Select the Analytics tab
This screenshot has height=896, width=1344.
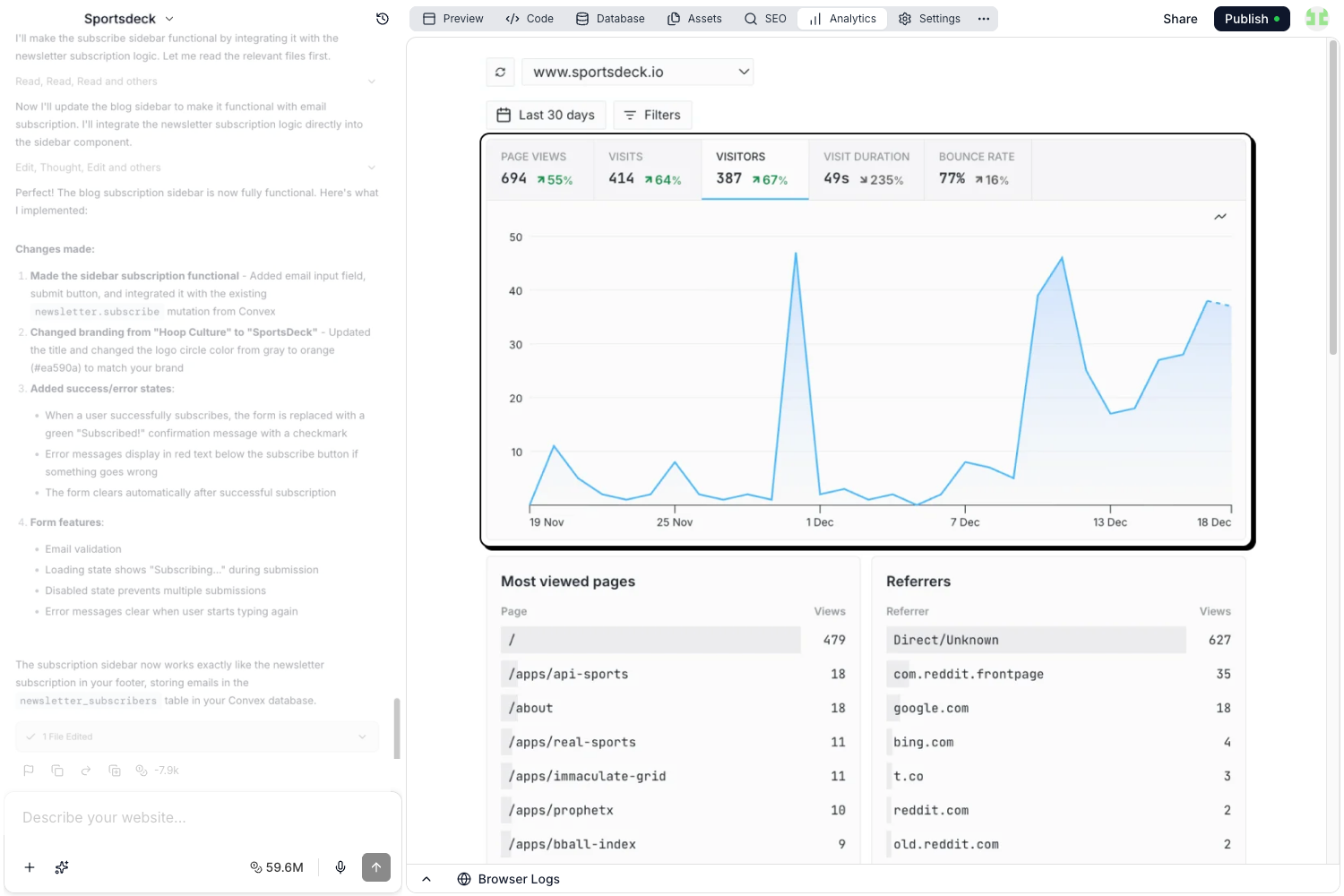tap(842, 19)
